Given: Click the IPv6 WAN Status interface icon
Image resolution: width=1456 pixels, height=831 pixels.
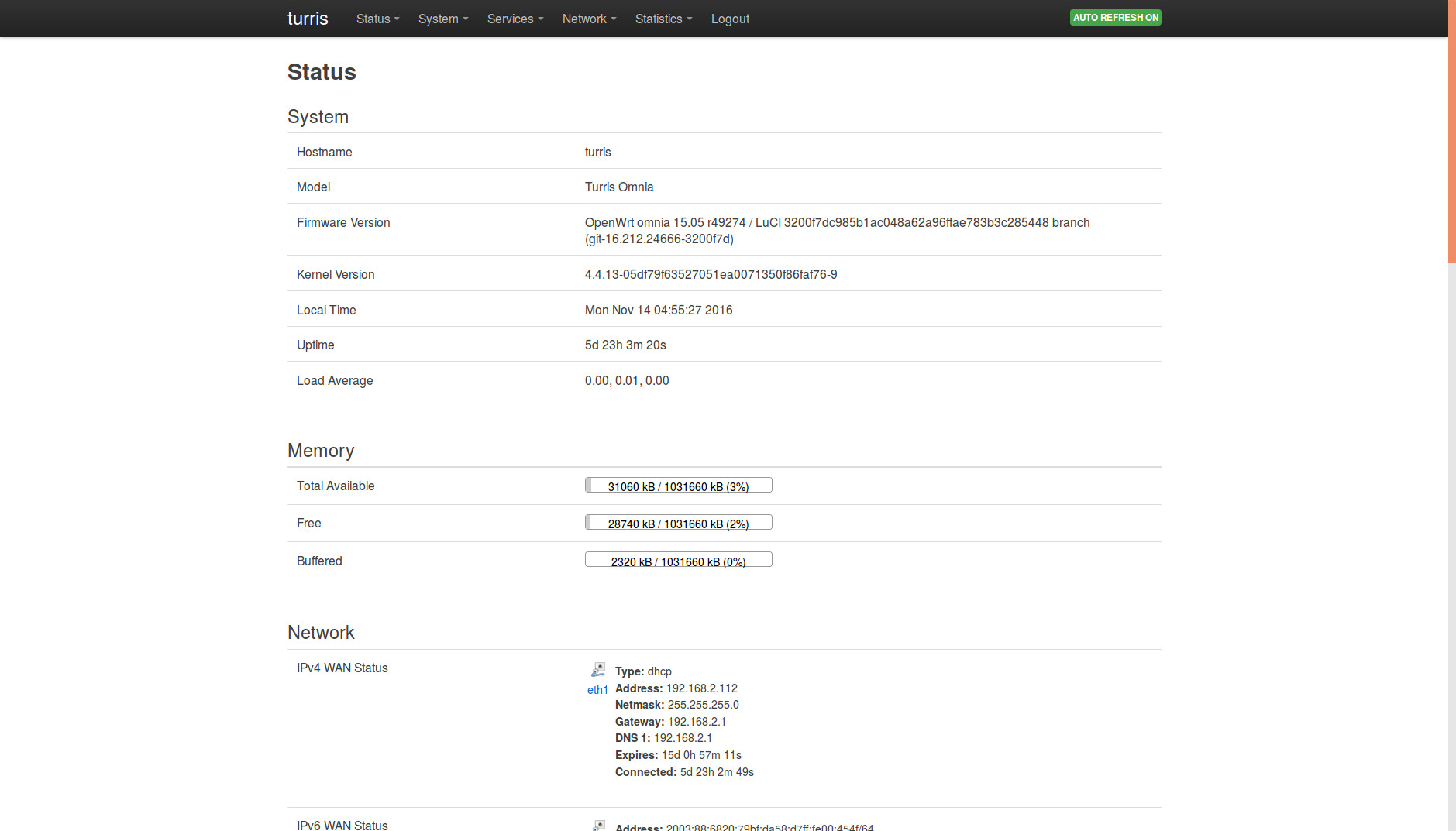Looking at the screenshot, I should click(597, 824).
